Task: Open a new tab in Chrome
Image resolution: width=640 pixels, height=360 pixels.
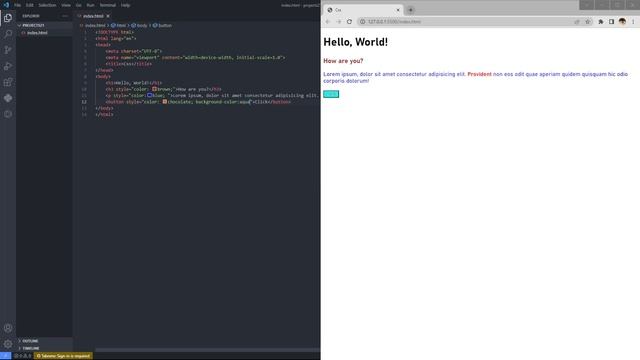Action: click(x=411, y=10)
